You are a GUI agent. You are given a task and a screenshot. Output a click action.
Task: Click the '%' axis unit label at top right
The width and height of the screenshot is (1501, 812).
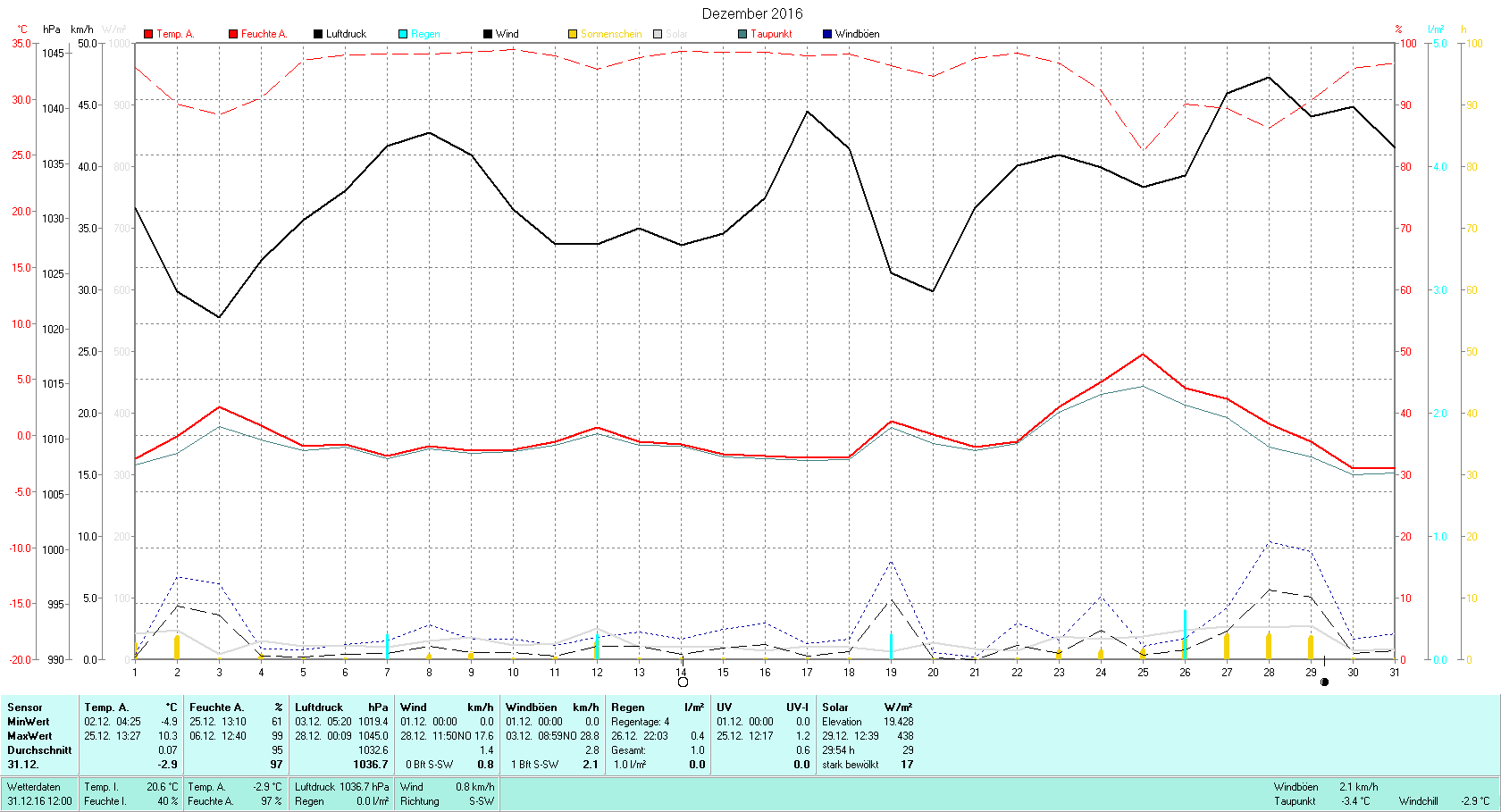pos(1399,29)
